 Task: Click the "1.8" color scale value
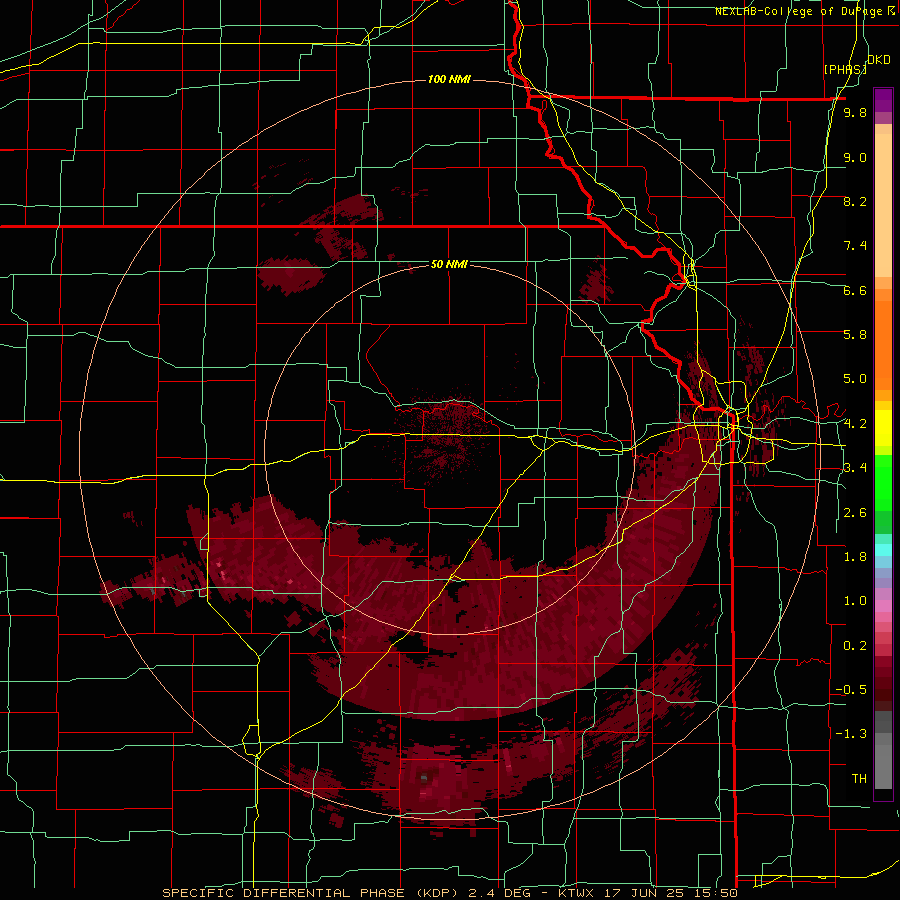click(x=855, y=557)
